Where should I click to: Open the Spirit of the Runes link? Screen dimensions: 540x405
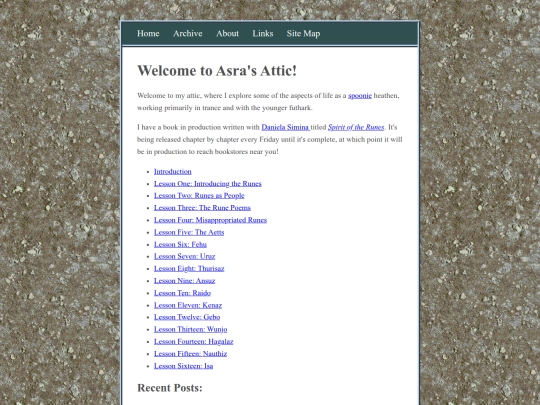[356, 127]
